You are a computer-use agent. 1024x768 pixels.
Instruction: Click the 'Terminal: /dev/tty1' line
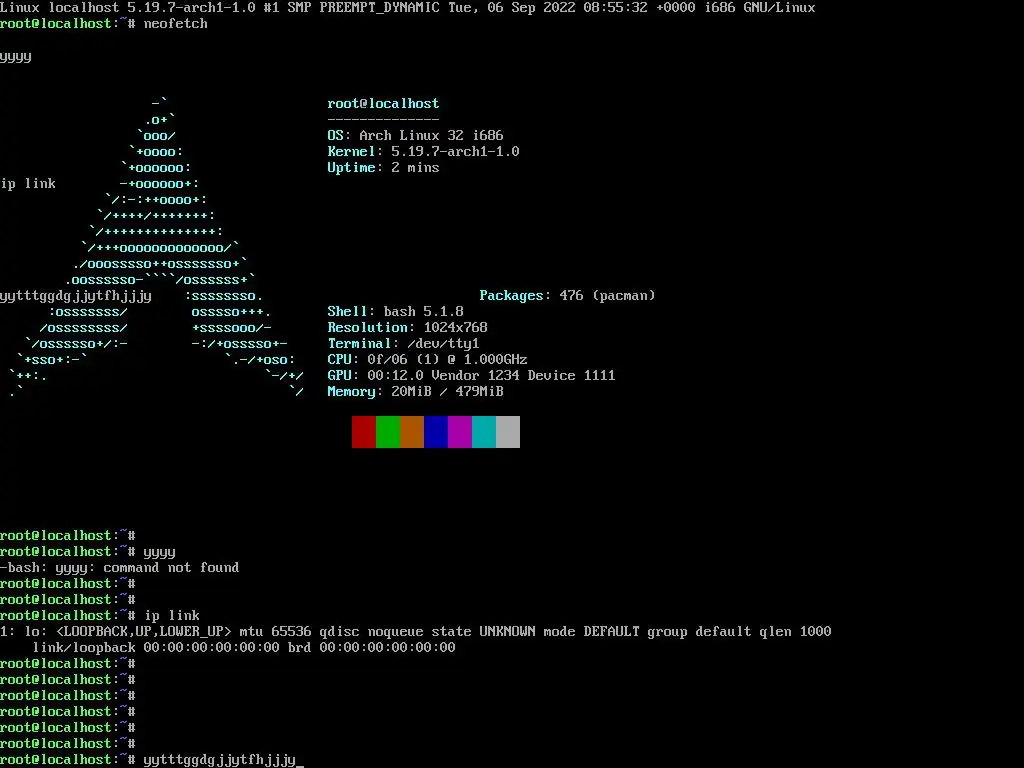coord(404,344)
